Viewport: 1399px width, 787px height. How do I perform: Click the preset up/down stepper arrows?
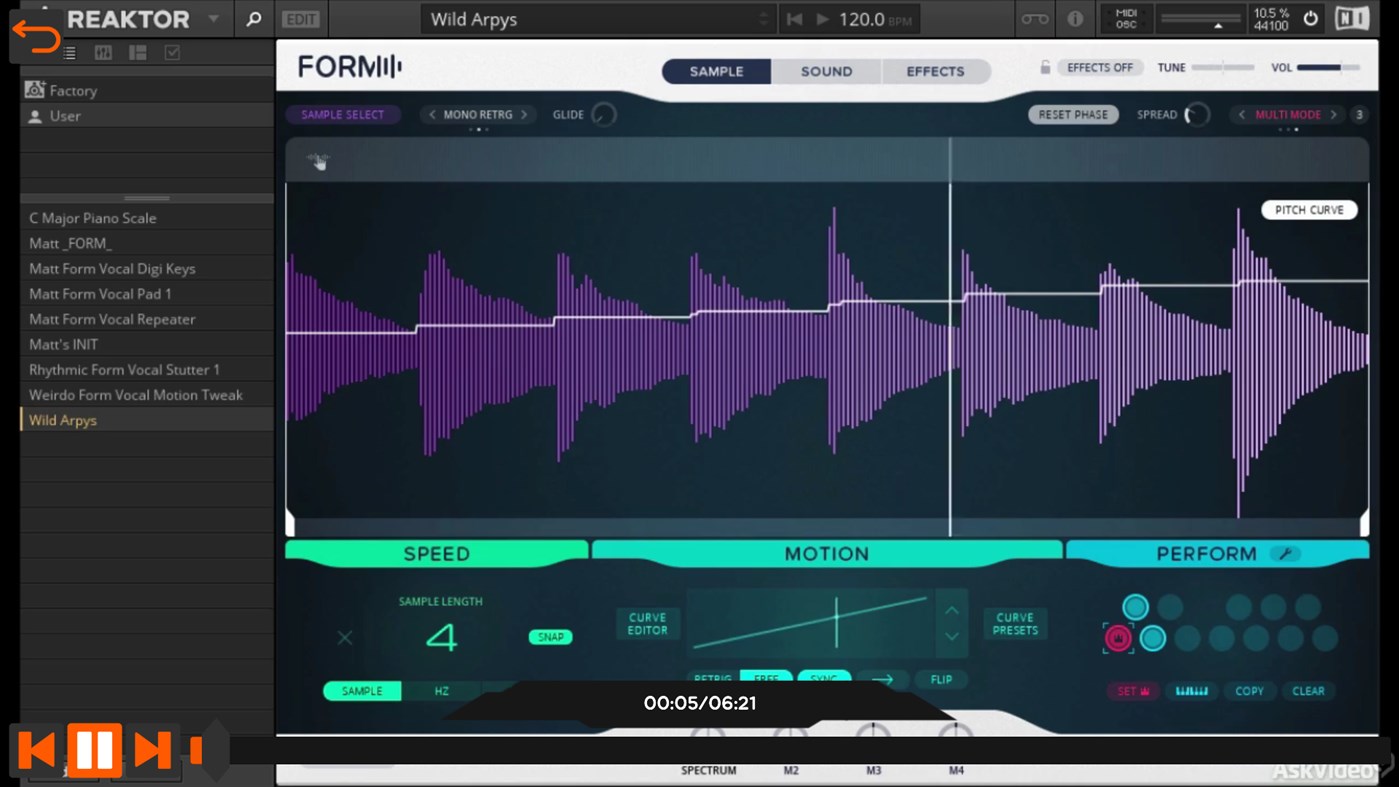pos(764,19)
